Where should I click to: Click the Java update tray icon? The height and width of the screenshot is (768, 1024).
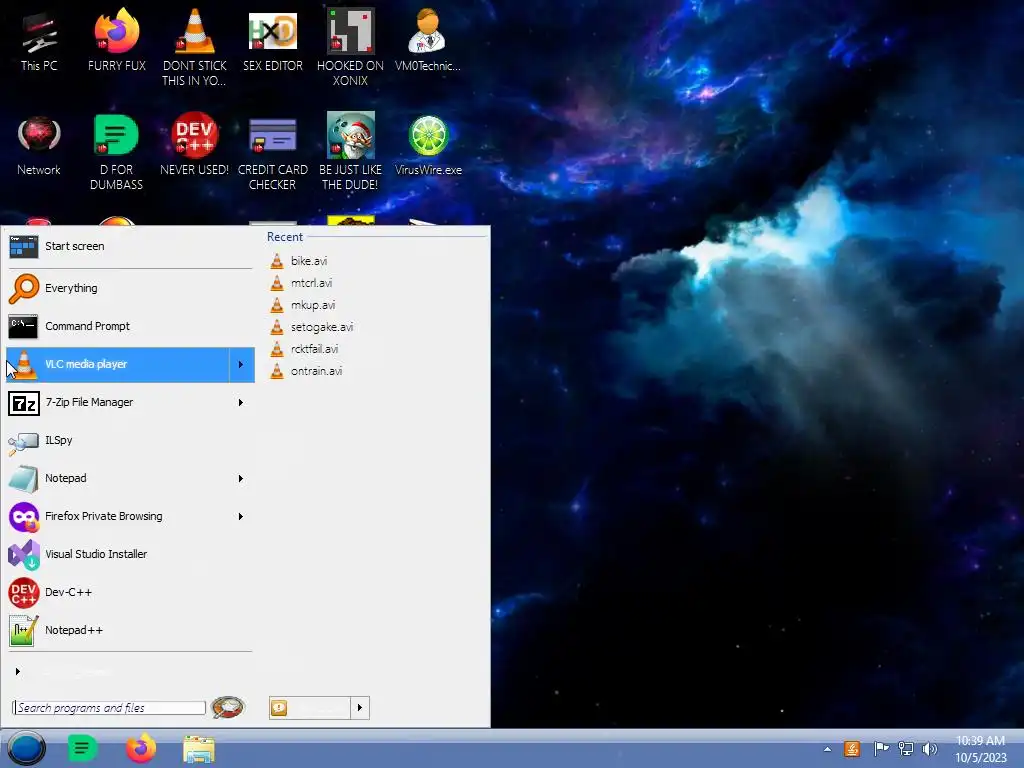852,749
